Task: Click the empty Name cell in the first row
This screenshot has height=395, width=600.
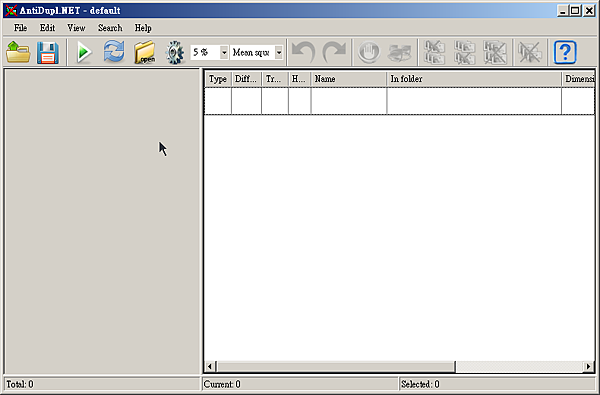Action: [349, 101]
